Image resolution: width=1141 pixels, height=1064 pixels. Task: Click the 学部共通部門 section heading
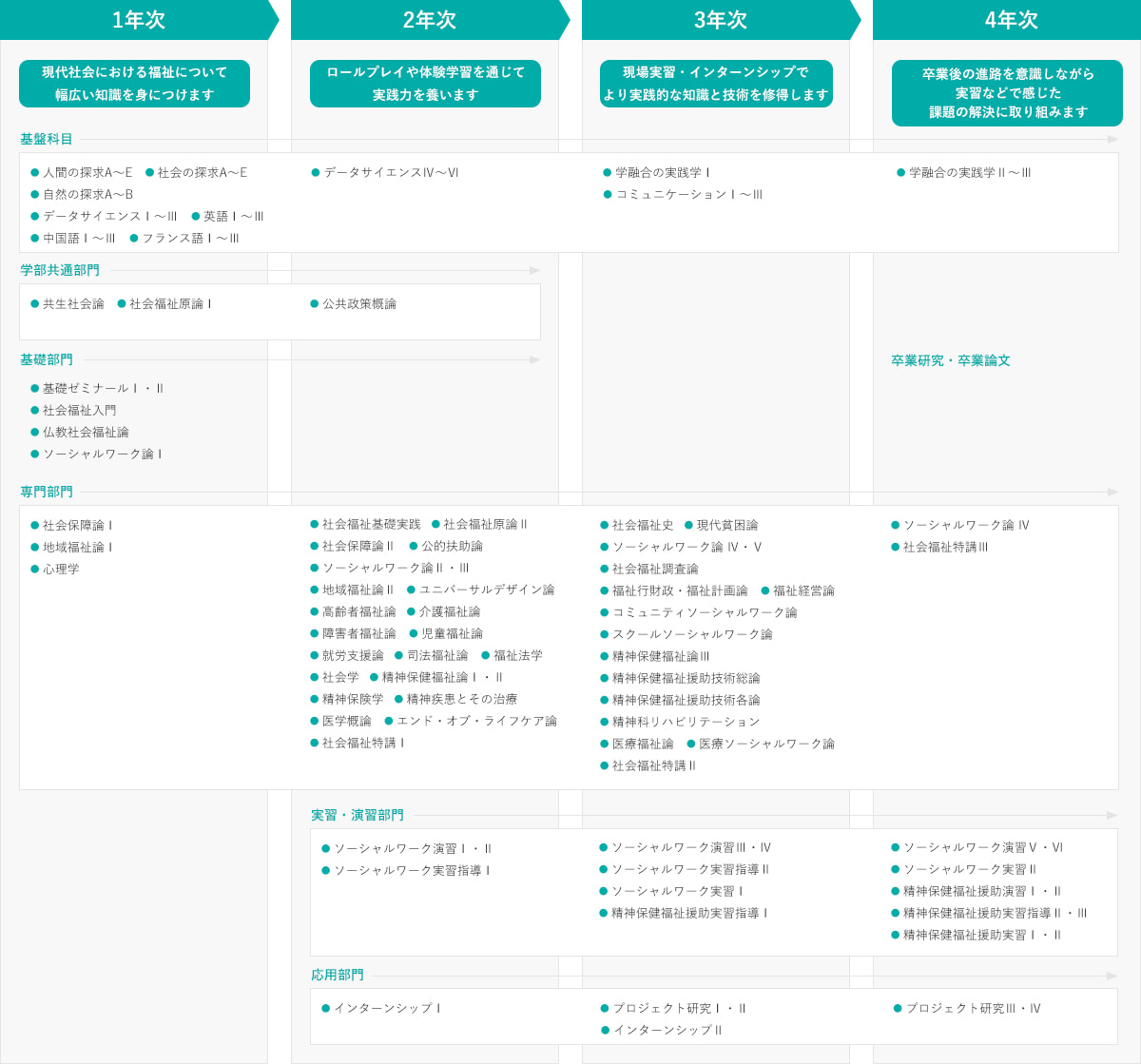pyautogui.click(x=60, y=270)
